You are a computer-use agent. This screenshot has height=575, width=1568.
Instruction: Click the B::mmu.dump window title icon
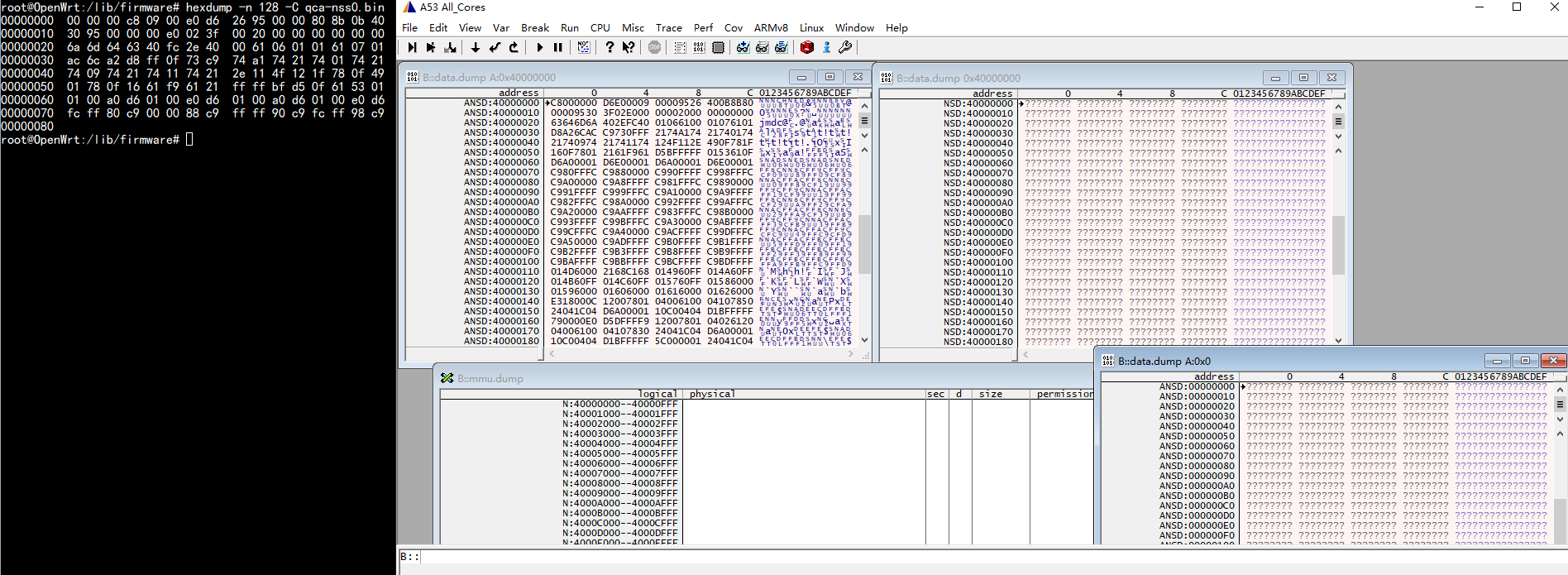point(447,378)
